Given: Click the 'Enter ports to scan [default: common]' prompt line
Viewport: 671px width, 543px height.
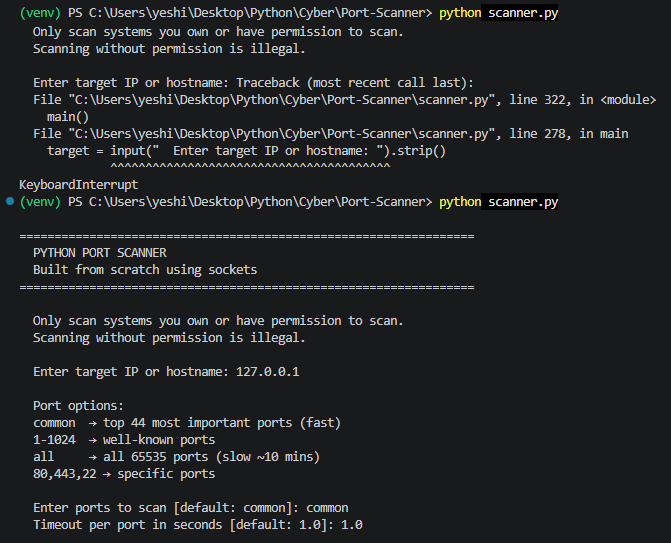Looking at the screenshot, I should tap(190, 508).
